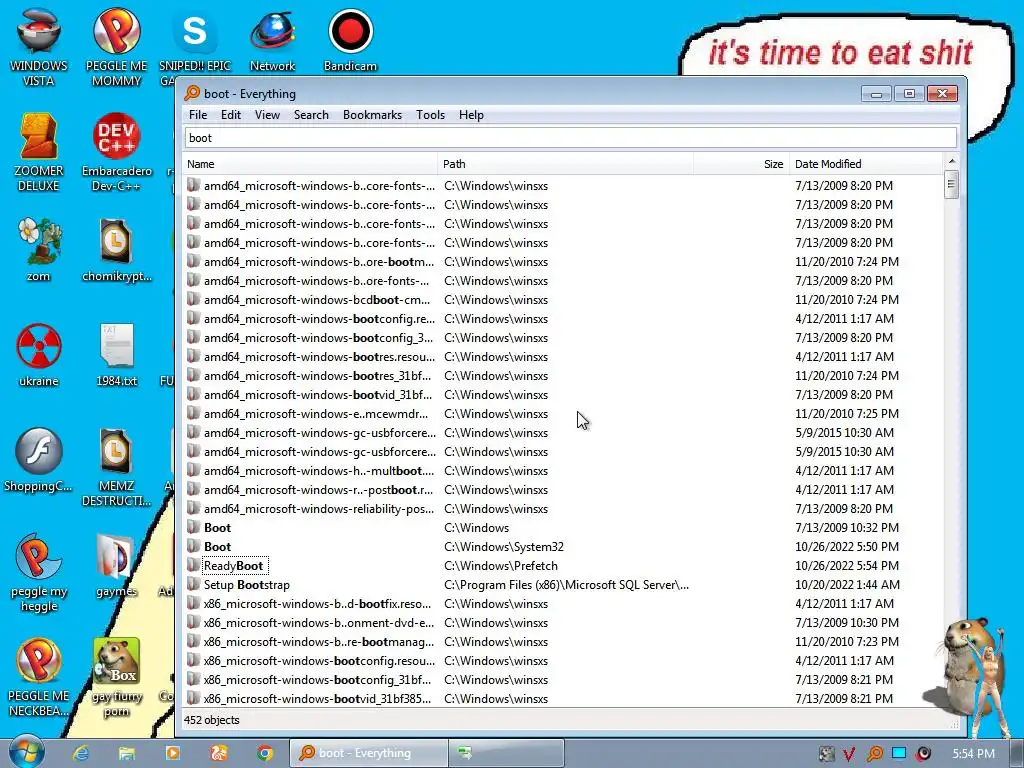Click the taskbar button right of boot - Everything
The image size is (1024, 768).
(x=506, y=753)
